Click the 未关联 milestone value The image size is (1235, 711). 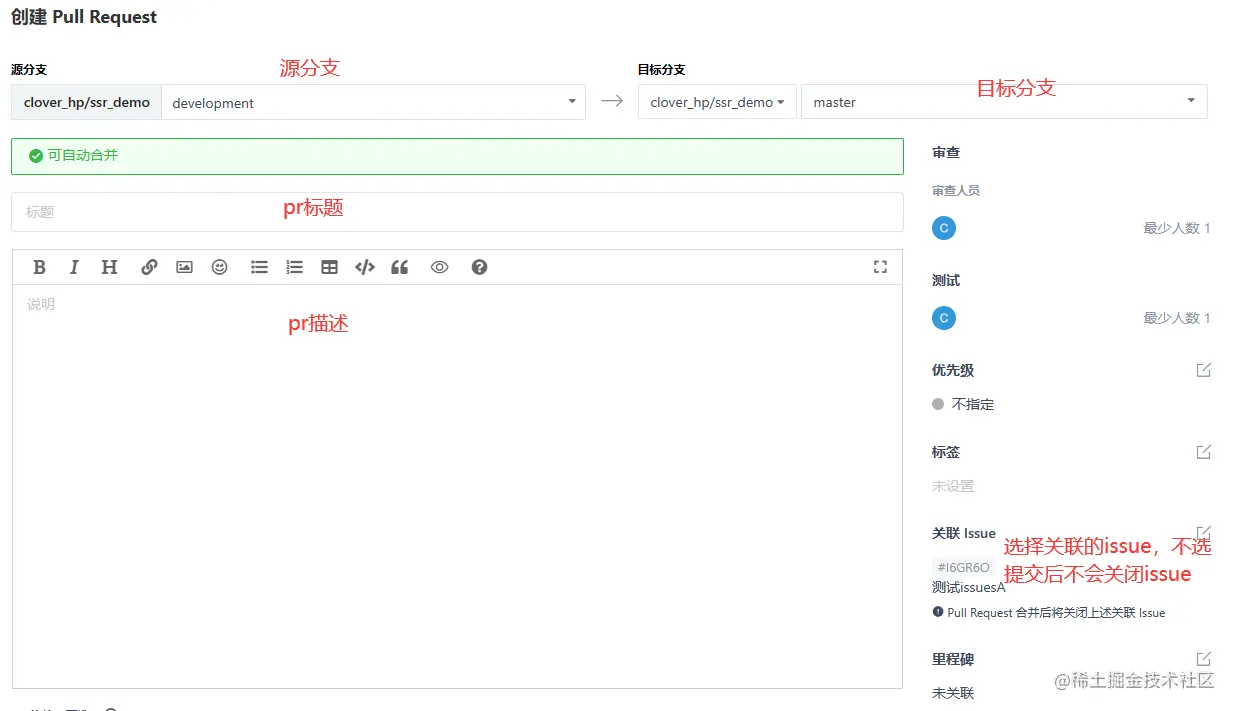click(953, 693)
